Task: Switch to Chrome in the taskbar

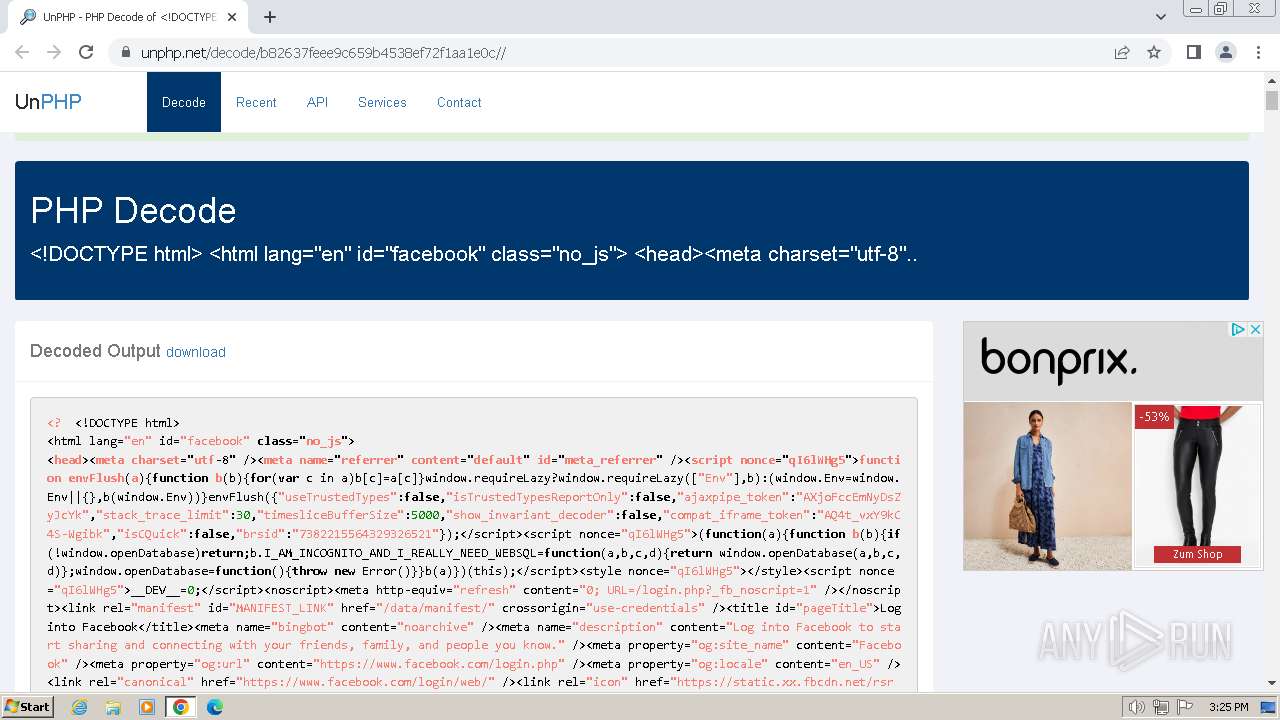Action: coord(181,707)
